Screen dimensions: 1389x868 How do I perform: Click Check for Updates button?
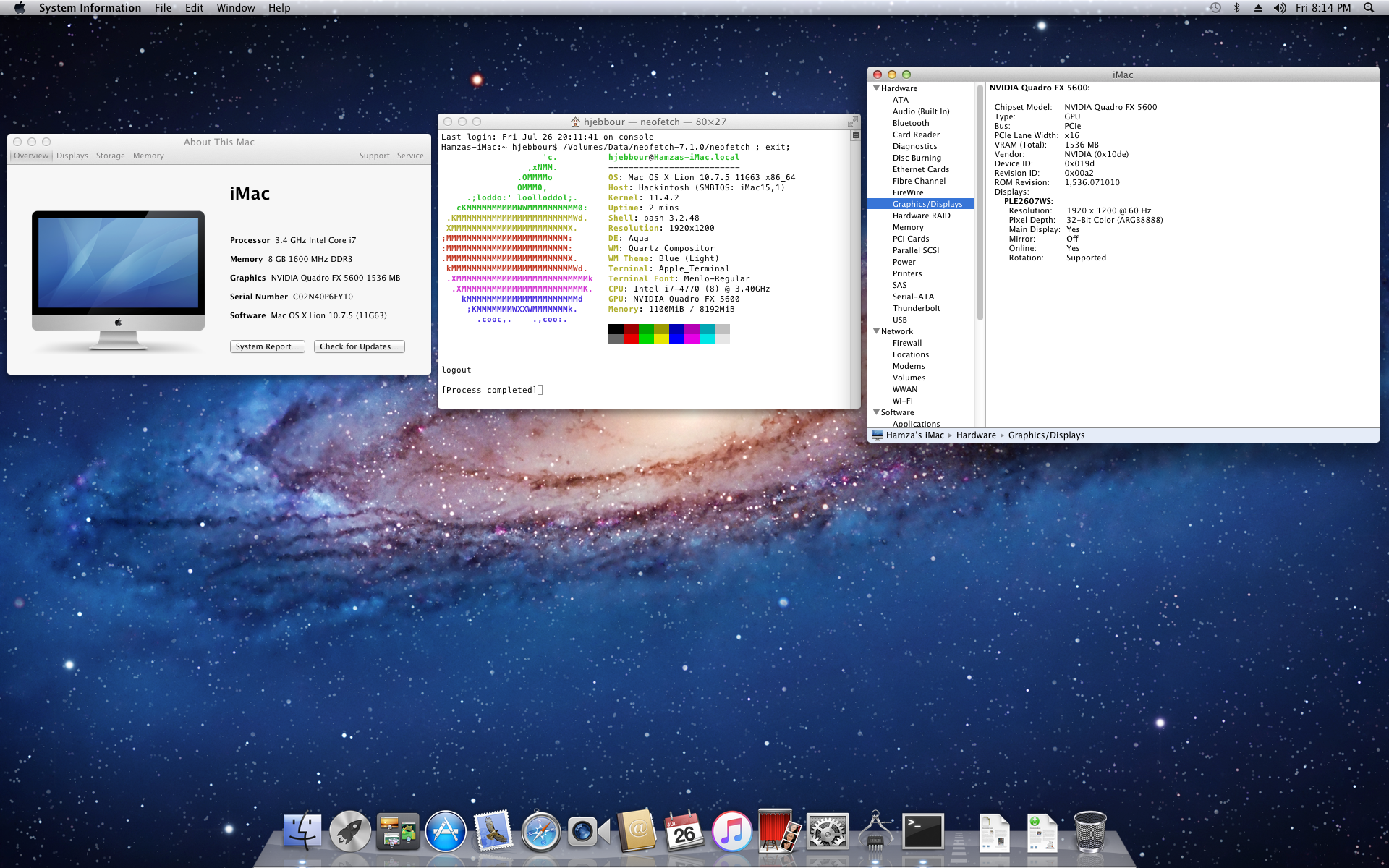359,346
